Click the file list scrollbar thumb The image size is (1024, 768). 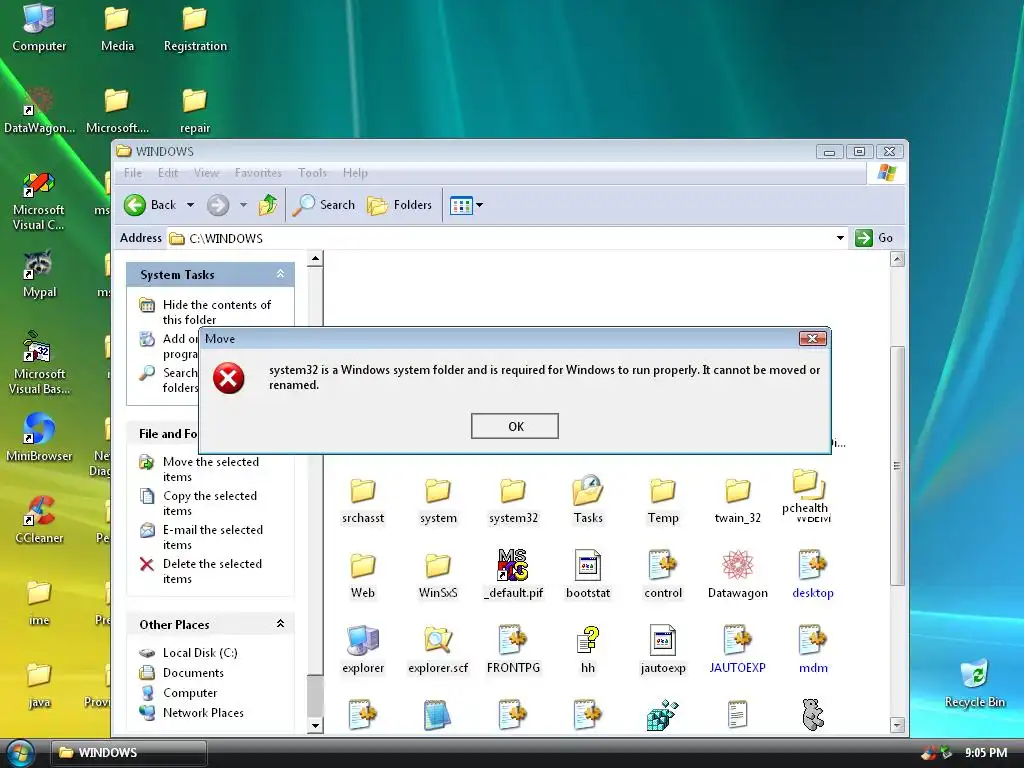897,466
